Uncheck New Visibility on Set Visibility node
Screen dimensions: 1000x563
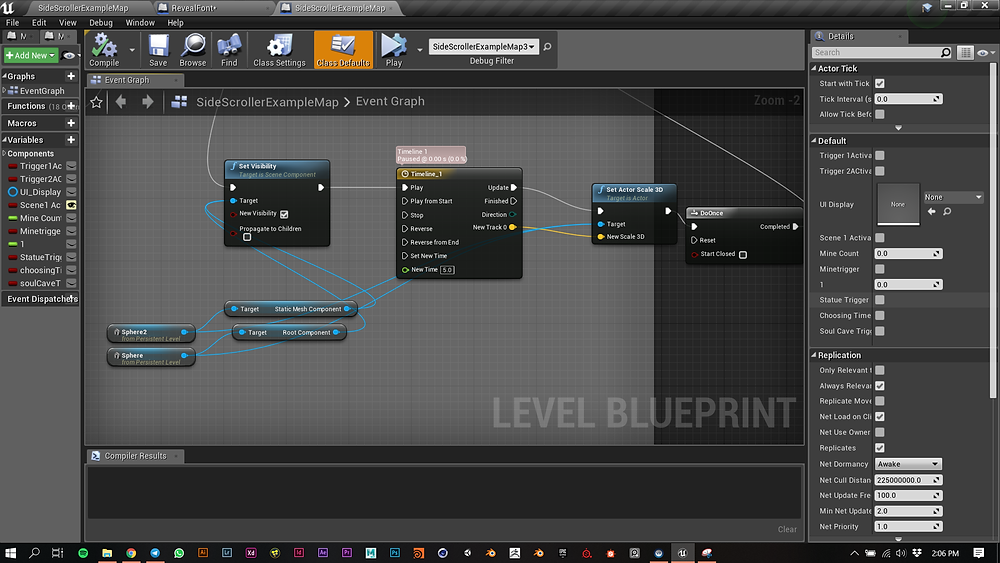click(284, 214)
